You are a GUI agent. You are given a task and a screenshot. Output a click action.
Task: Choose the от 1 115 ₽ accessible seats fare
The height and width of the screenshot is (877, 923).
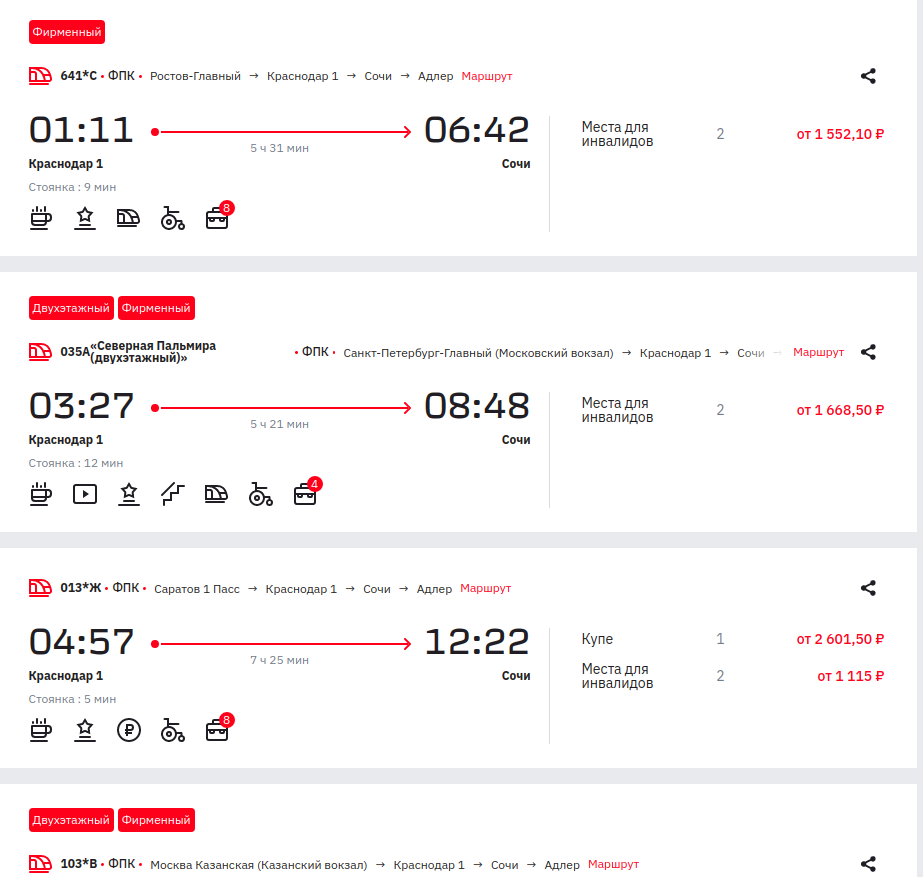pyautogui.click(x=850, y=676)
